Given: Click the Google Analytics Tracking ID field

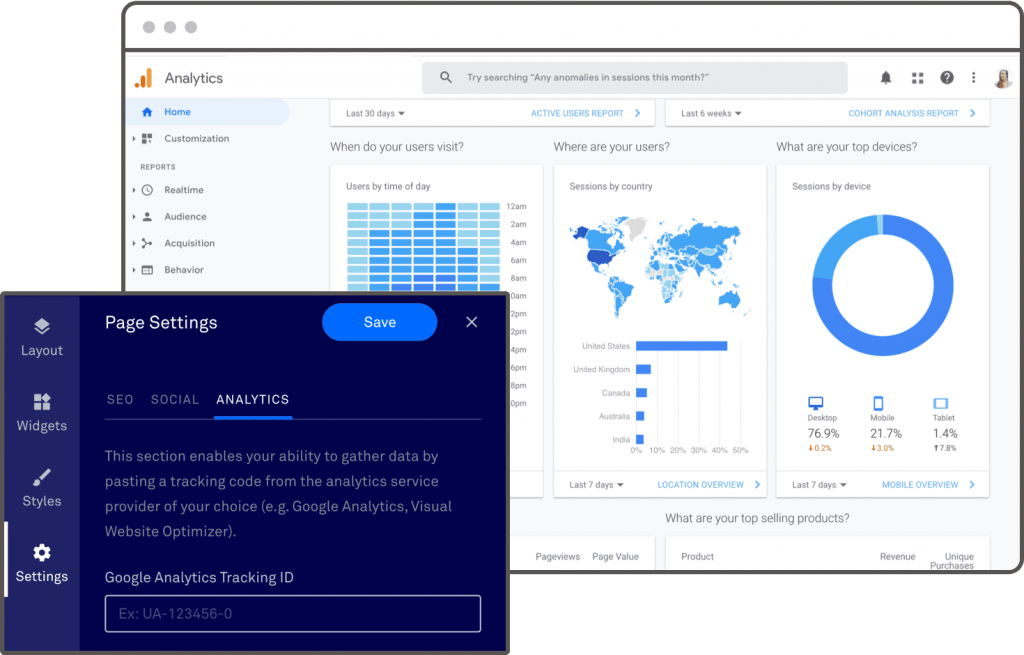Looking at the screenshot, I should [292, 613].
